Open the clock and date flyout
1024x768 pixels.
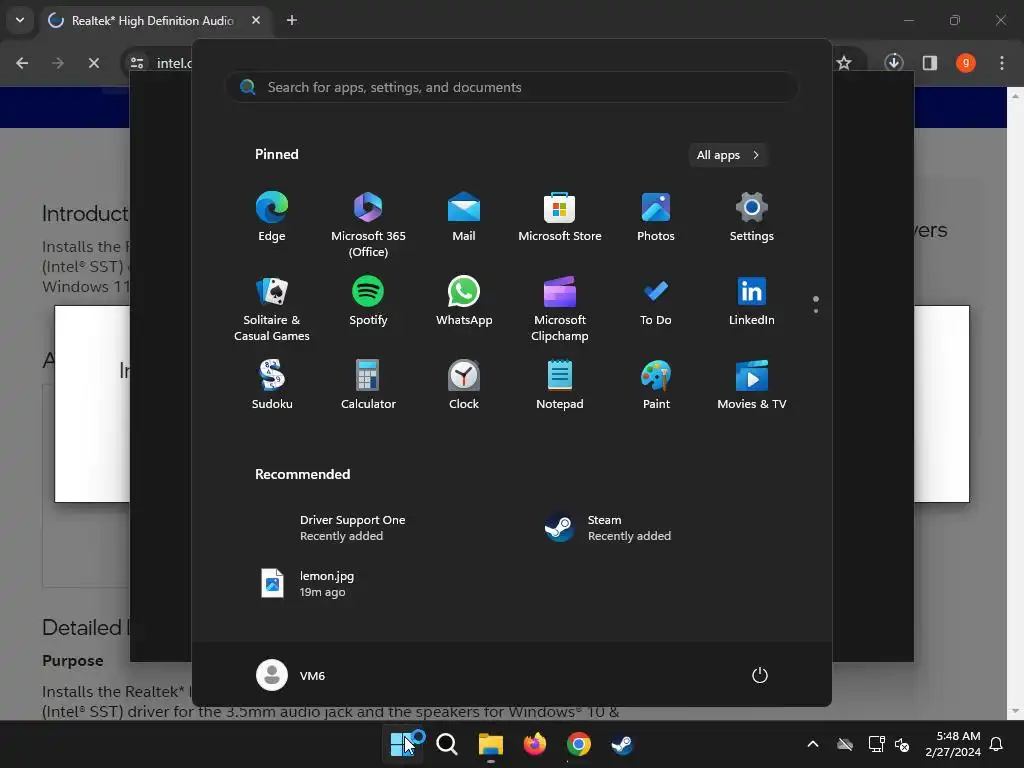click(x=953, y=744)
